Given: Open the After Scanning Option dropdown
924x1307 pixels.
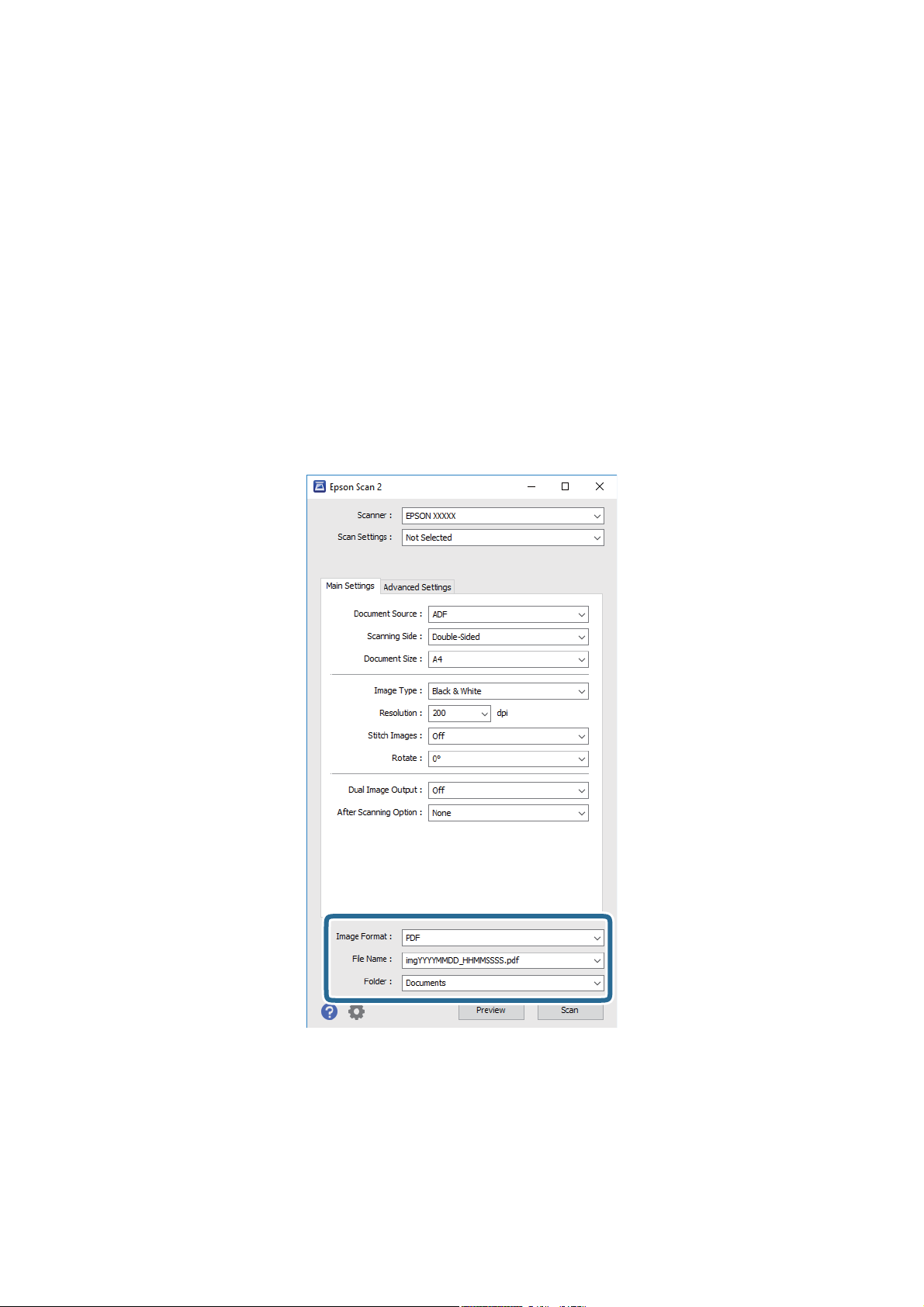Looking at the screenshot, I should [x=508, y=813].
